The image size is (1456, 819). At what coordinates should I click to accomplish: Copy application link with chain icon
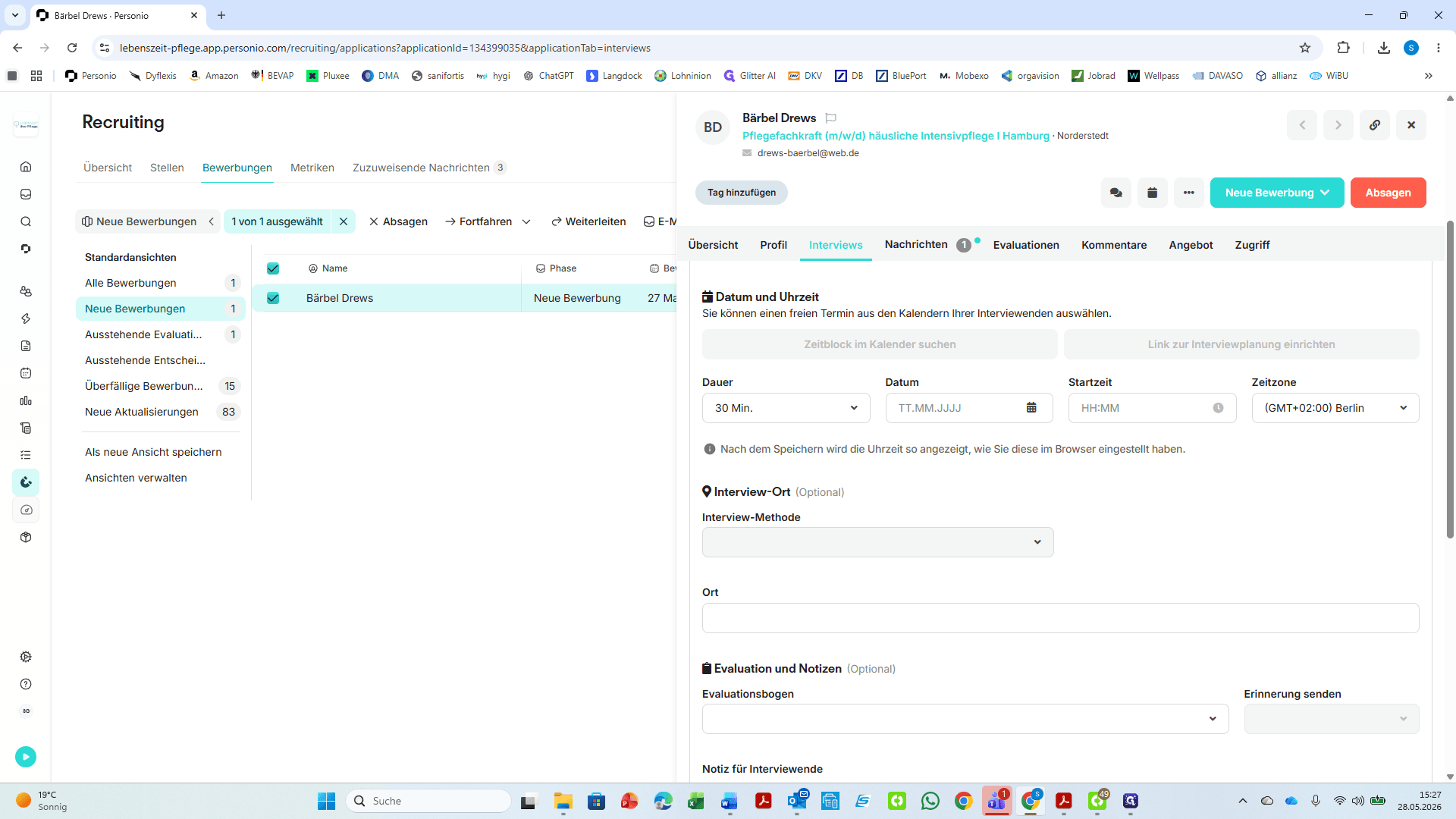click(x=1375, y=125)
